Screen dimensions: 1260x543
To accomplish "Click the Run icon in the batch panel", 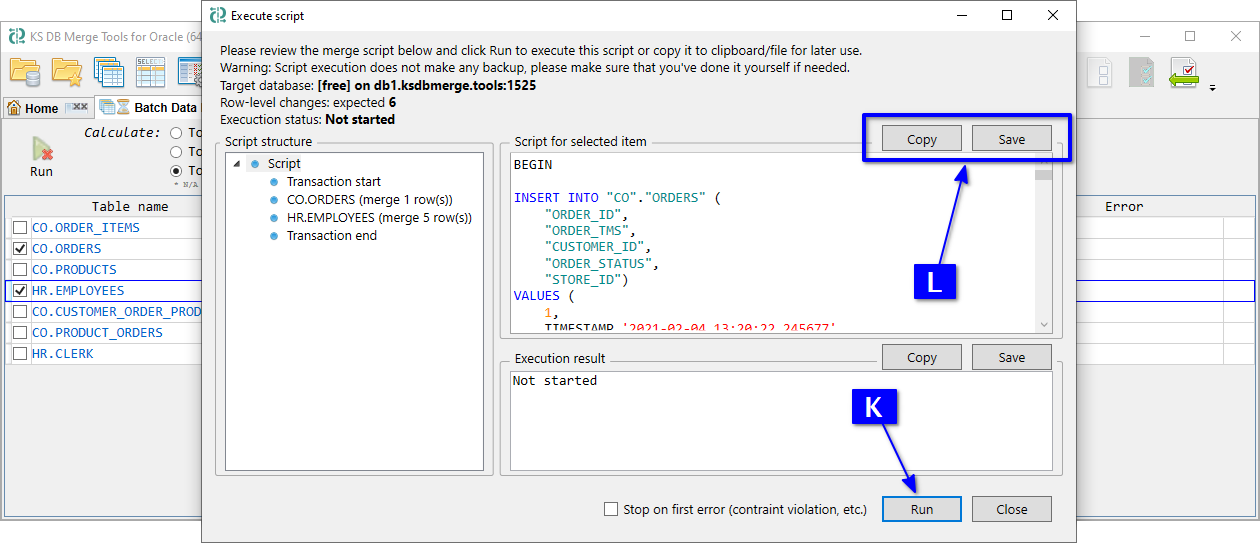I will click(x=41, y=155).
